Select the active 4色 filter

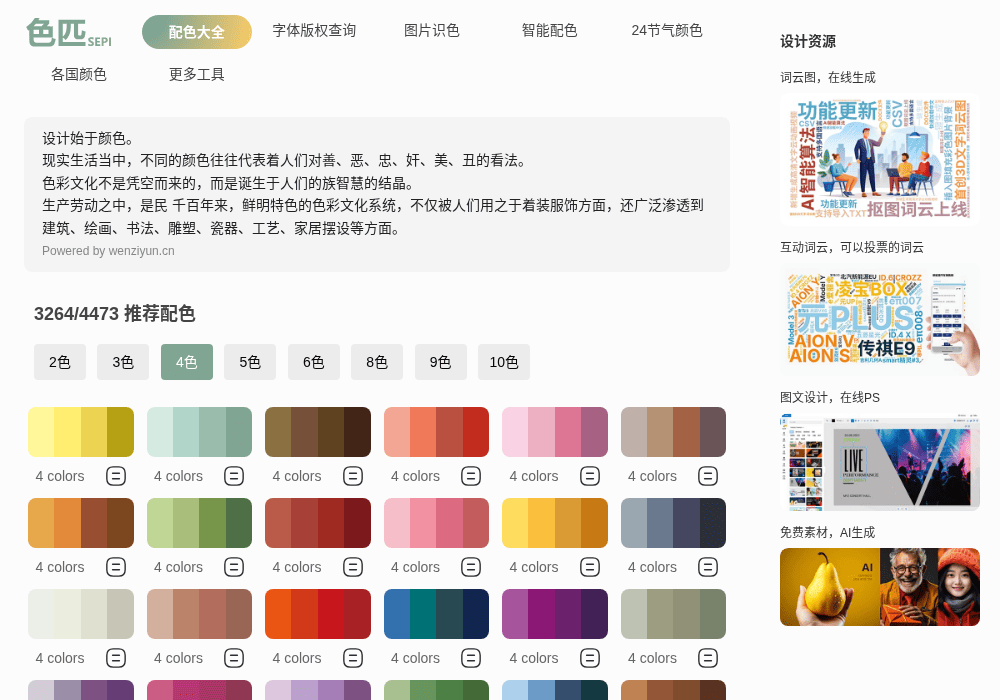(186, 362)
